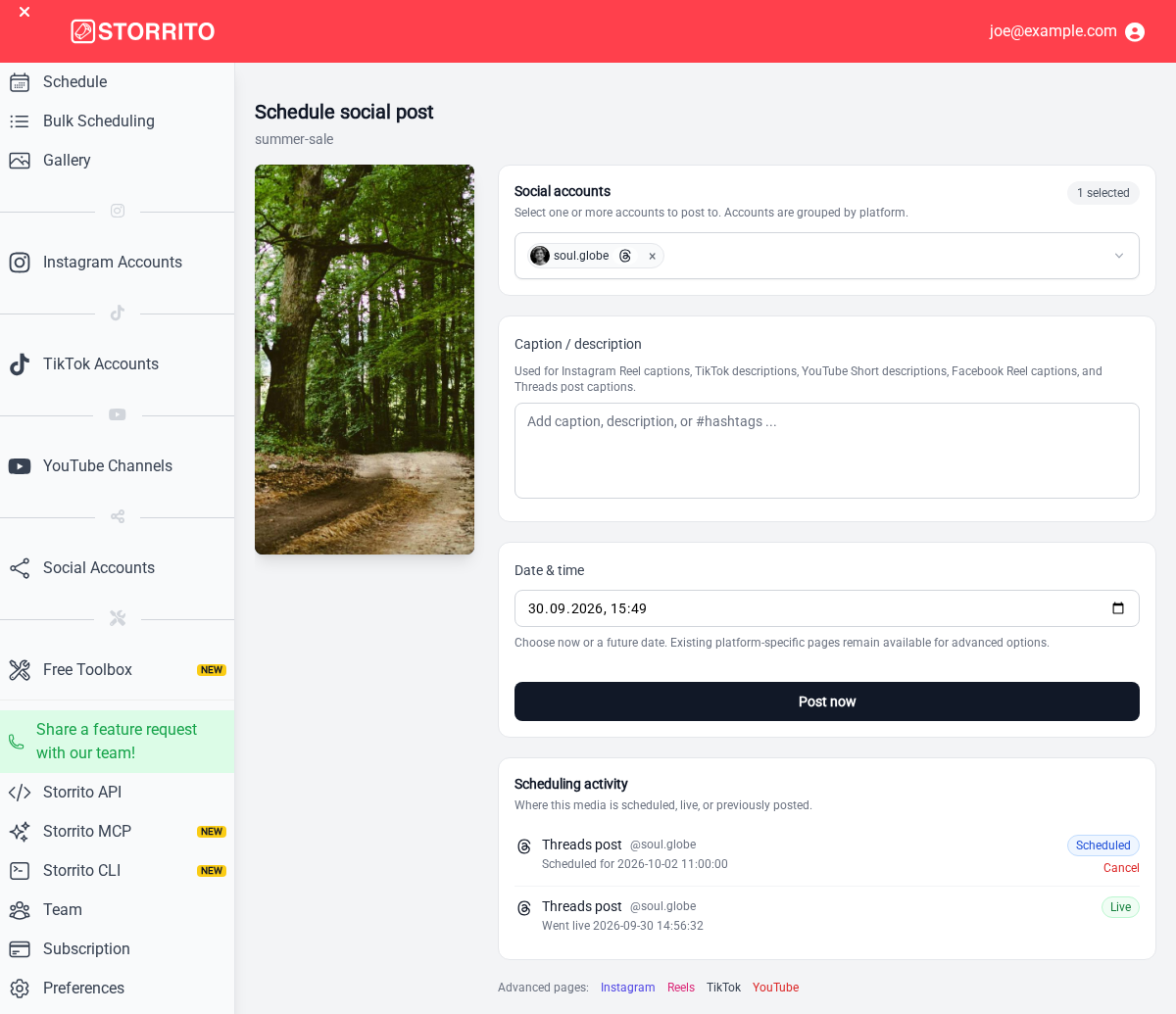Cancel the scheduled Threads post

point(1121,868)
